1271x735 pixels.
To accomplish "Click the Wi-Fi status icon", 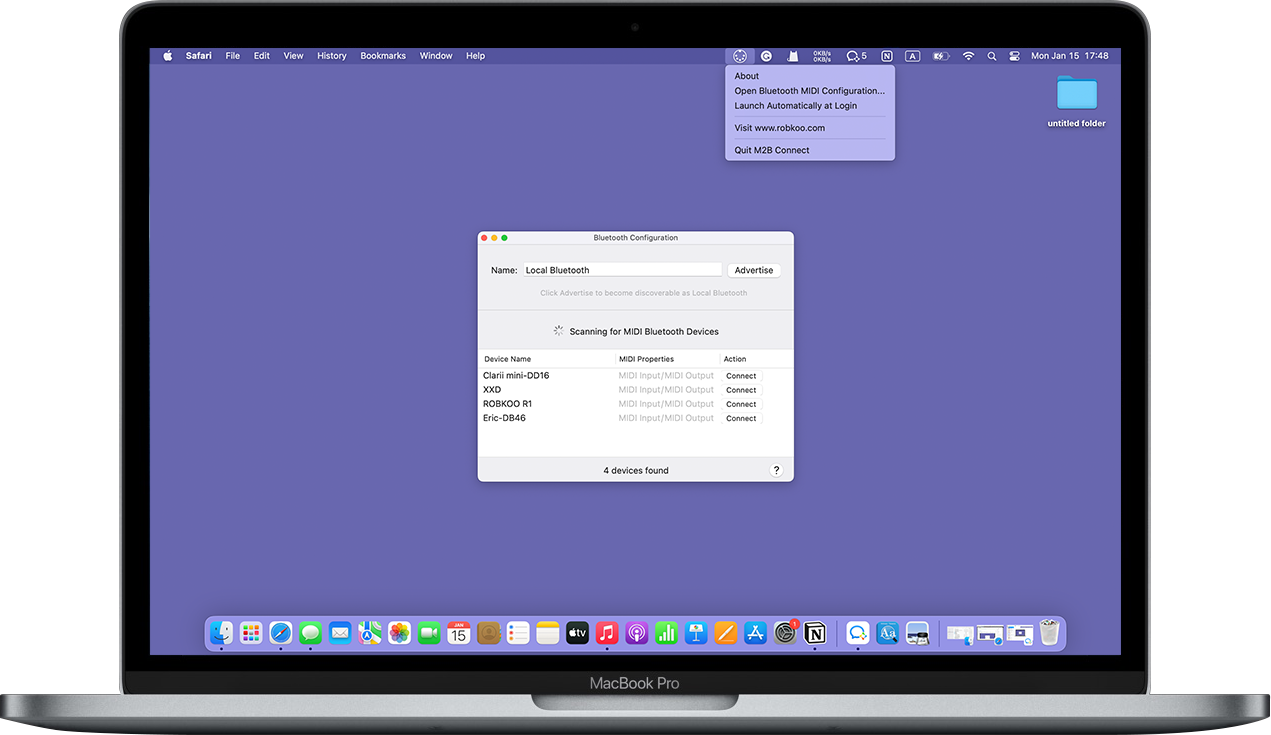I will pos(968,56).
